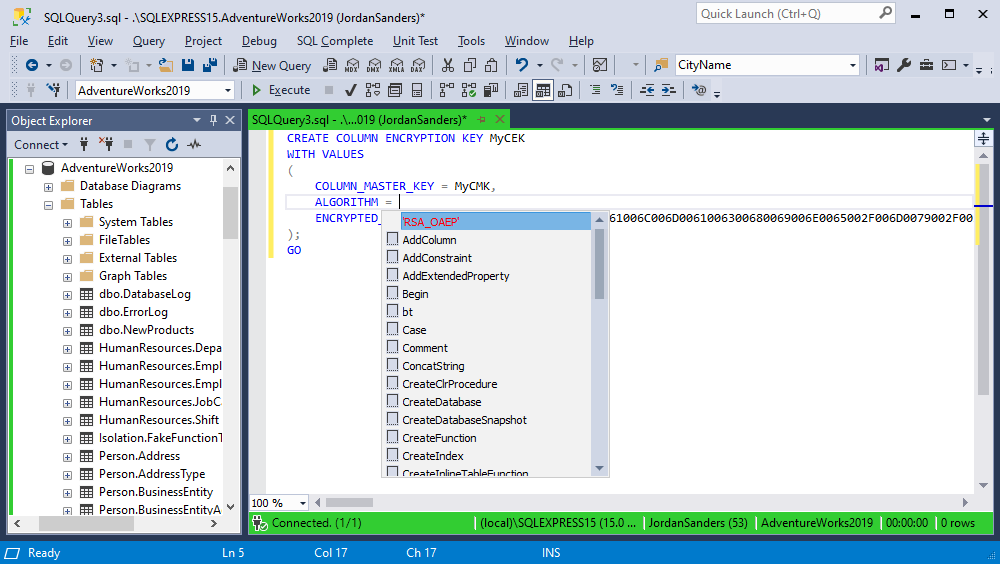Navigate backward with the blue back arrow
The height and width of the screenshot is (564, 1000).
pyautogui.click(x=31, y=65)
